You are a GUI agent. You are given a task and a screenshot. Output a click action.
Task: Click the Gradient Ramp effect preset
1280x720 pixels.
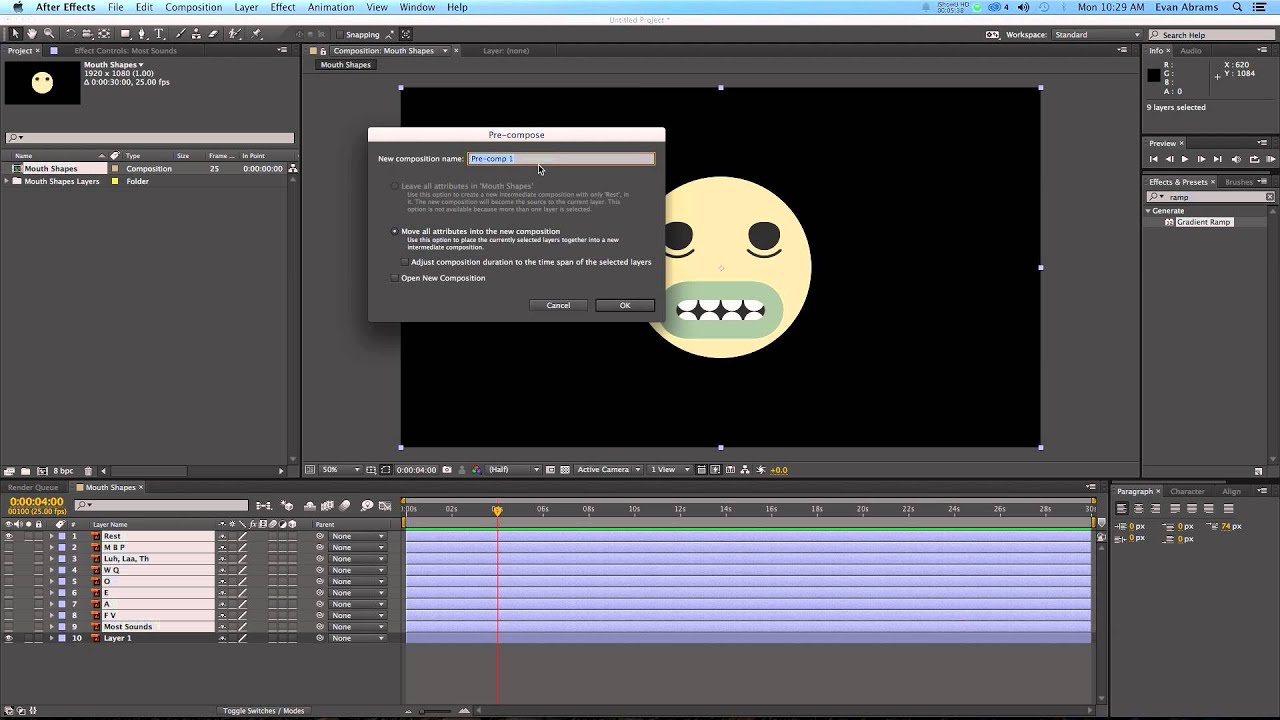[1203, 222]
